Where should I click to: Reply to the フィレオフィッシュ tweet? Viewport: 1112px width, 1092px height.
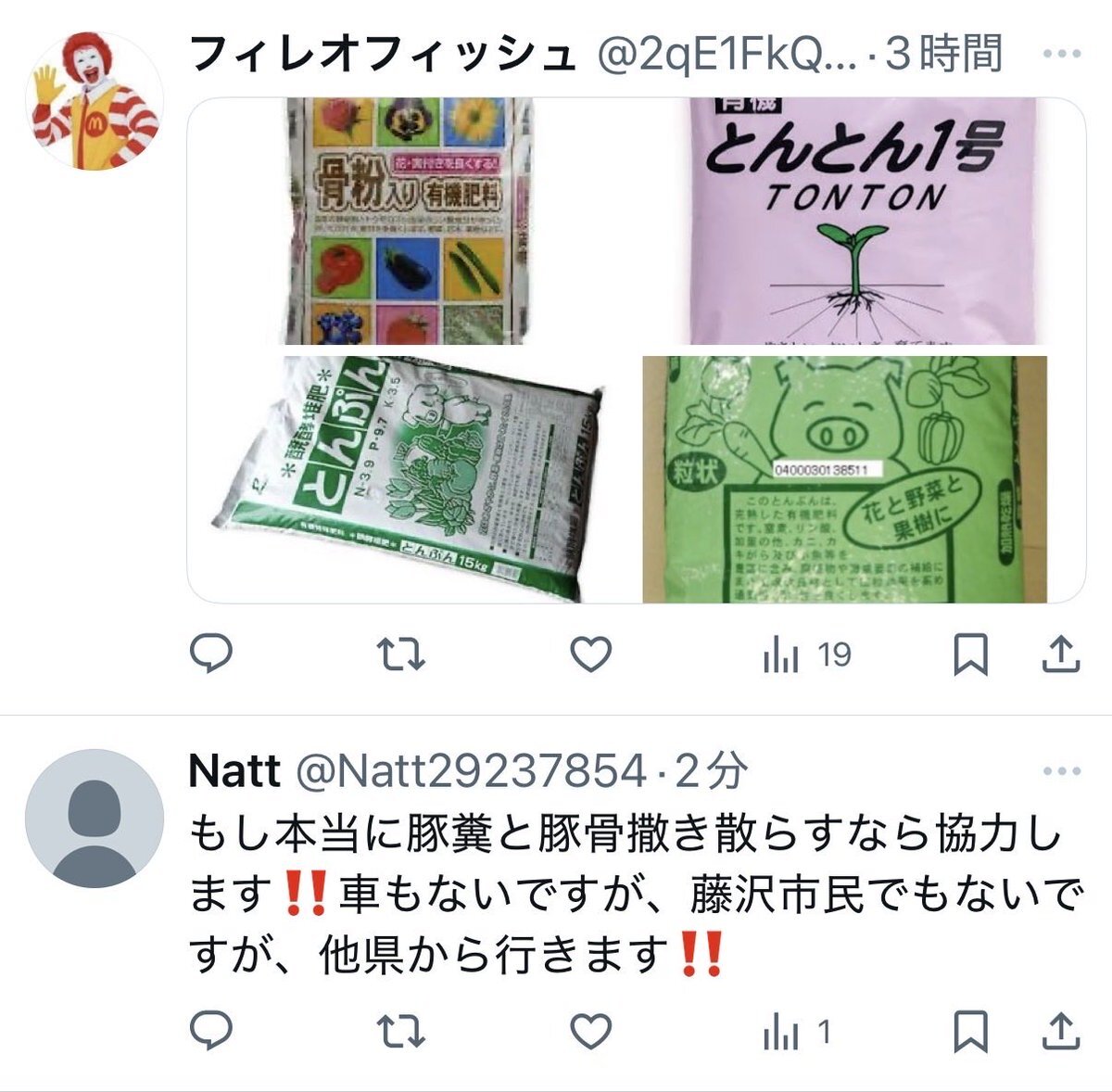[210, 654]
